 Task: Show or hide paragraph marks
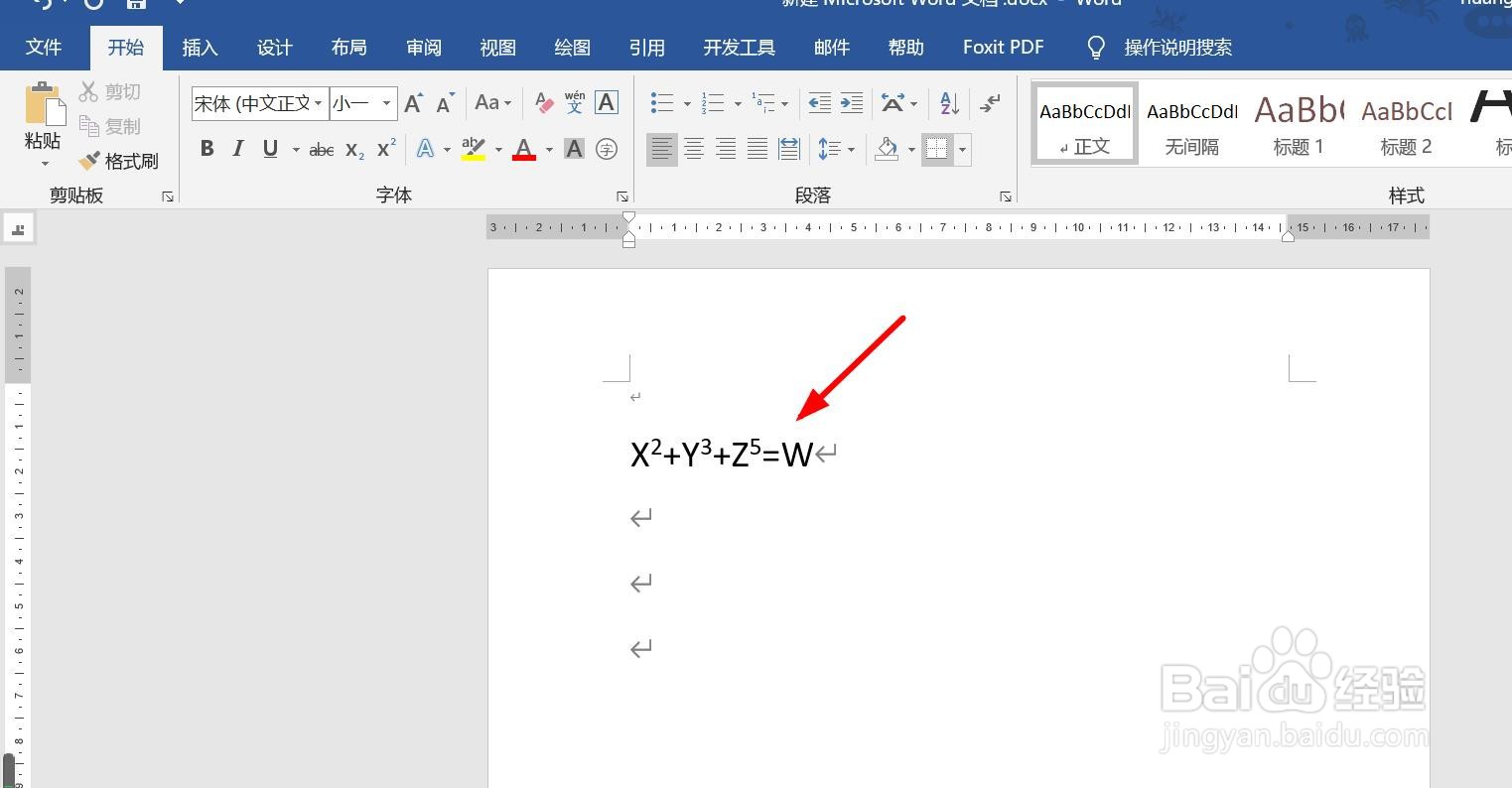coord(990,102)
